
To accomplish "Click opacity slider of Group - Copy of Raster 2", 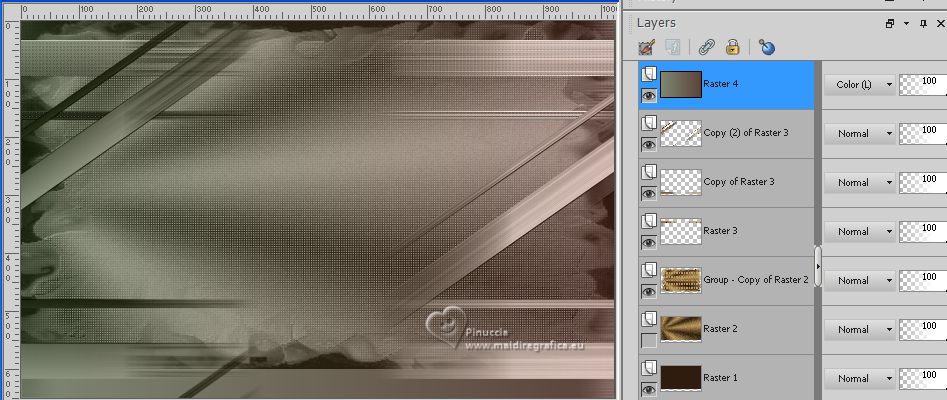I will pyautogui.click(x=923, y=280).
